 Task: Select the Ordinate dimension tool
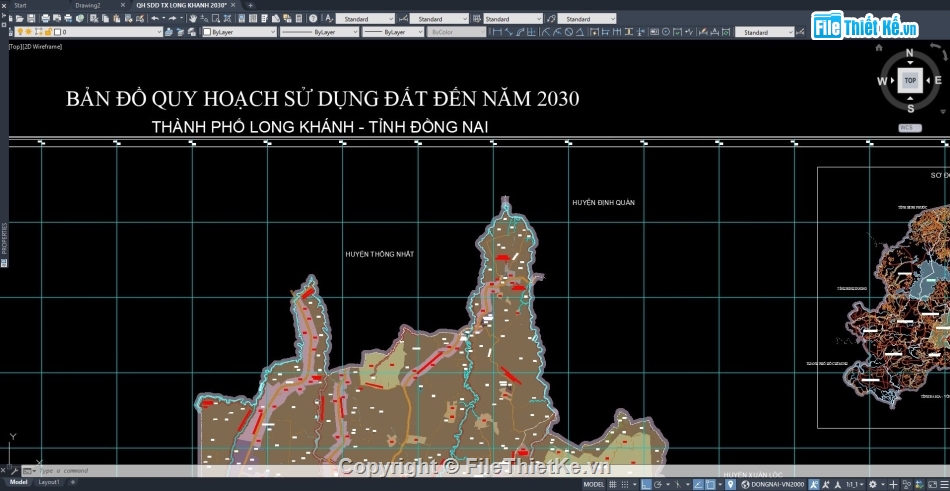531,32
